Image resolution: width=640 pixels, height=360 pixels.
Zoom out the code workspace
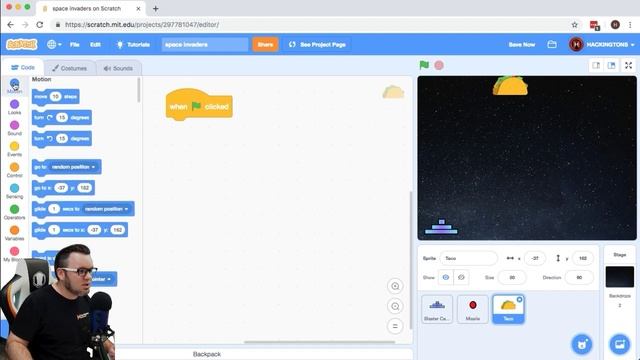click(x=395, y=306)
